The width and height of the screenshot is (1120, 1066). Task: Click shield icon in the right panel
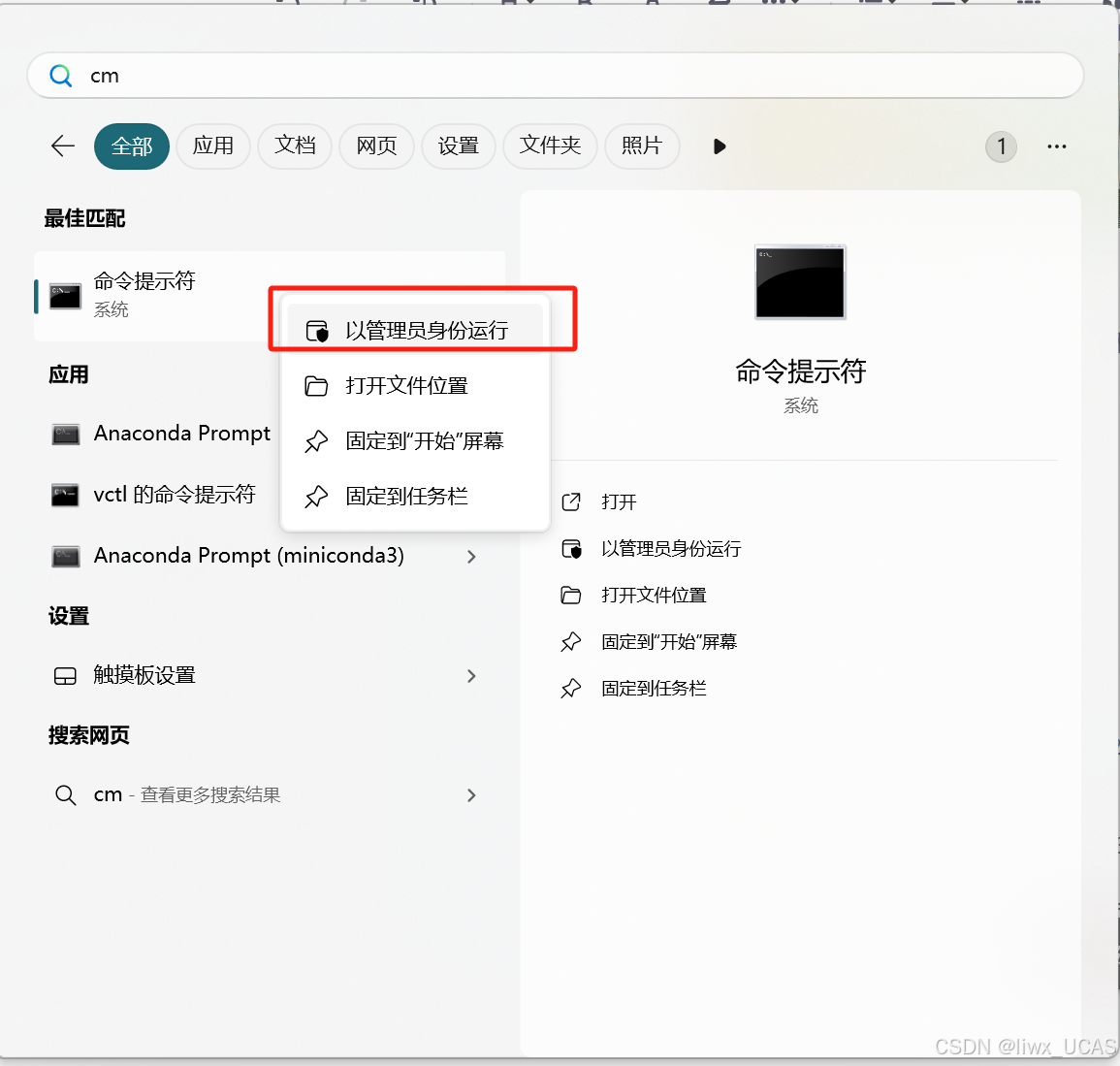tap(571, 549)
